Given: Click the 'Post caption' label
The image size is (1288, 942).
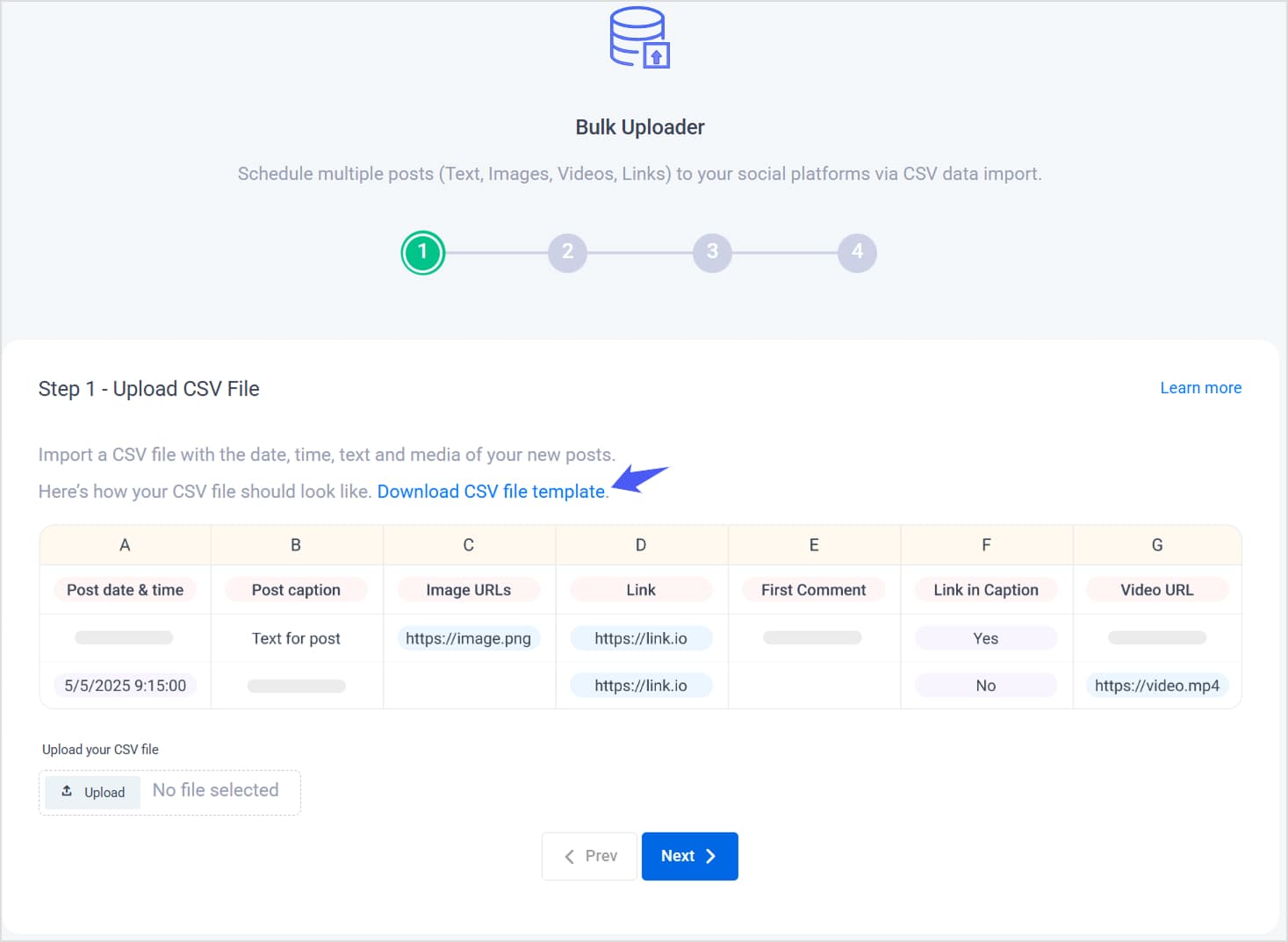Looking at the screenshot, I should [x=296, y=590].
